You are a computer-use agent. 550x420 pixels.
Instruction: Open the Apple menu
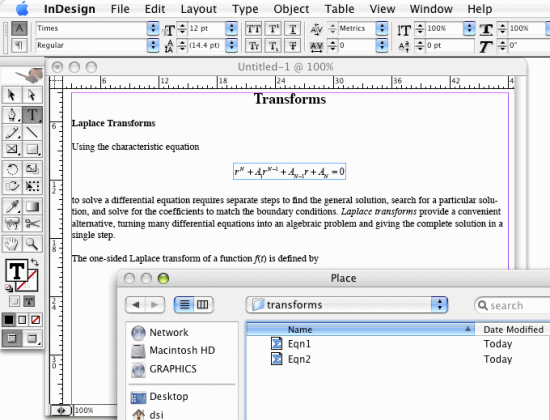click(x=22, y=8)
